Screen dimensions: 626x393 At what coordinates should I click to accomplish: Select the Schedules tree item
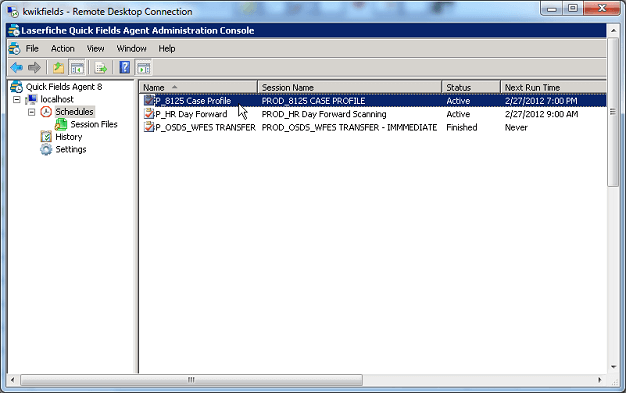coord(74,112)
